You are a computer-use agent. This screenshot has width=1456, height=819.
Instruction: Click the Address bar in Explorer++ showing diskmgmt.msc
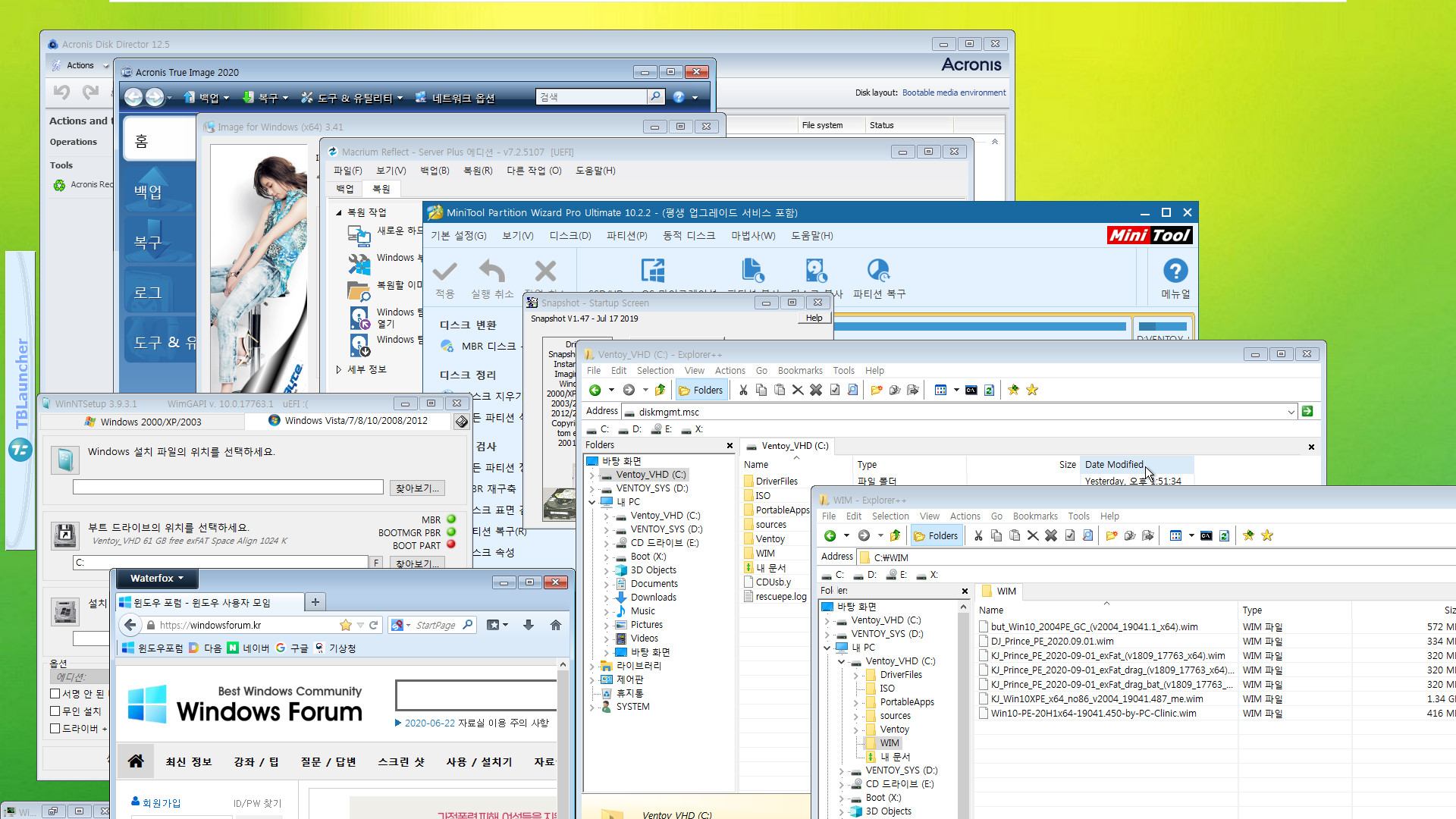click(961, 411)
